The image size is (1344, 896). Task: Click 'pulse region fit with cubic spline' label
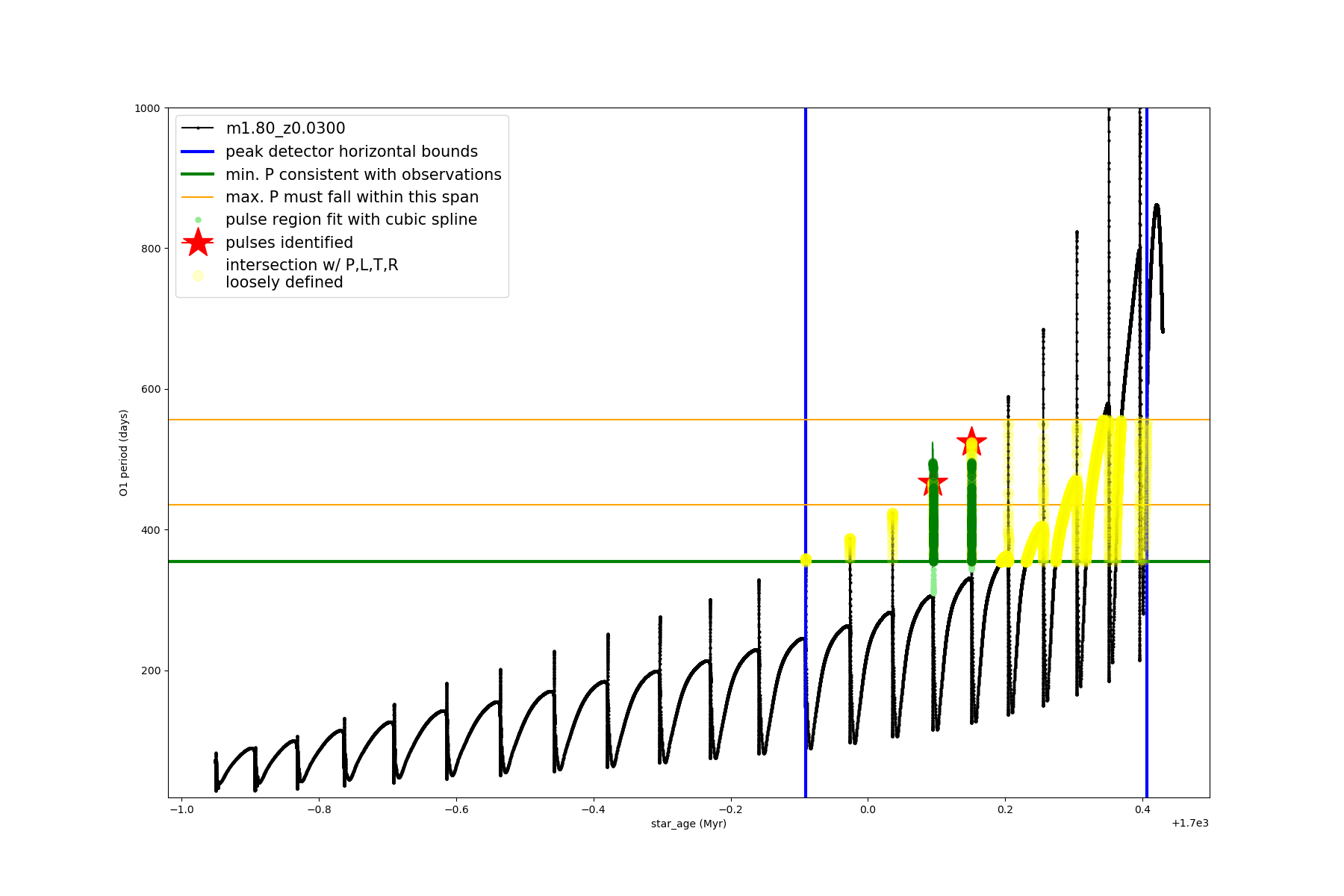click(351, 220)
